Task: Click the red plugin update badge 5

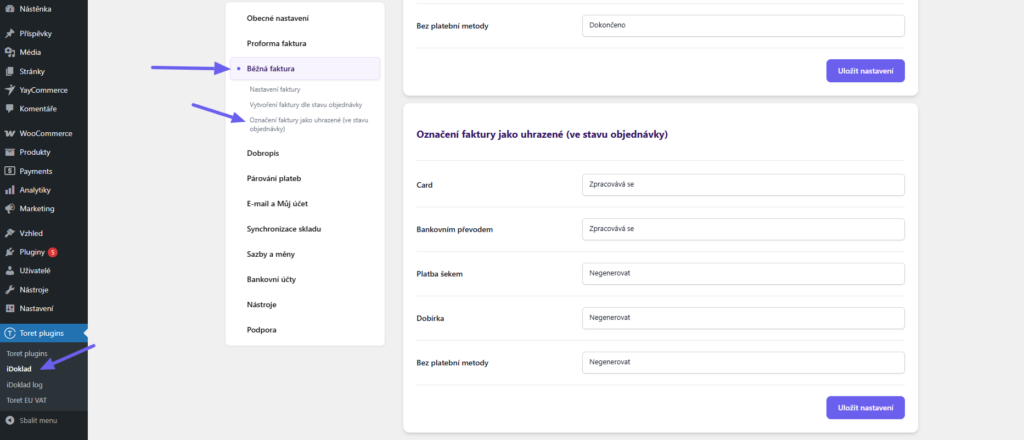Action: coord(52,252)
